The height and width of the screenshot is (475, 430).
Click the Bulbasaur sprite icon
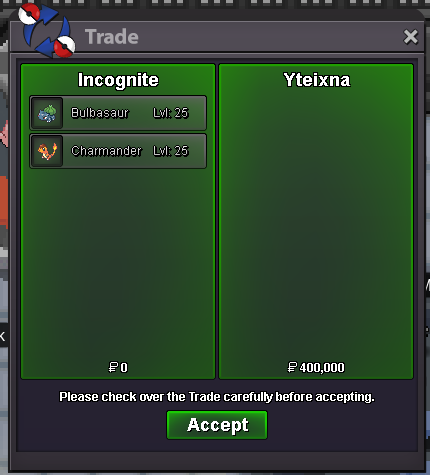tap(47, 113)
